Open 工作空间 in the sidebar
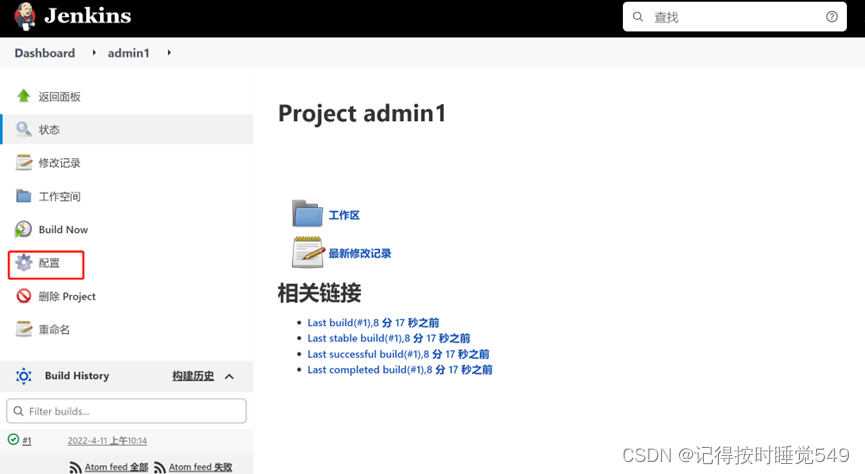 pos(60,196)
